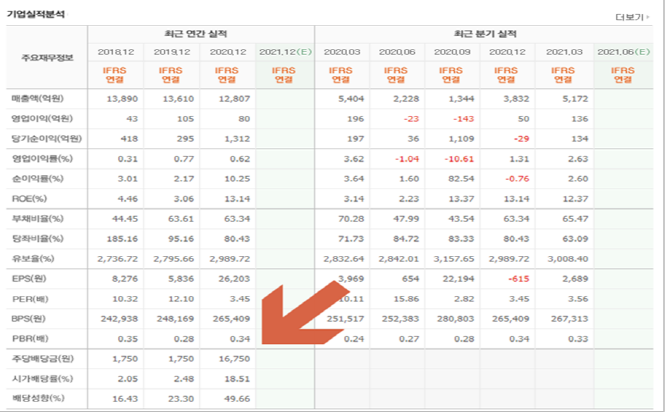The width and height of the screenshot is (665, 412).
Task: Click the 시가배당률(%) row label
Action: click(42, 379)
